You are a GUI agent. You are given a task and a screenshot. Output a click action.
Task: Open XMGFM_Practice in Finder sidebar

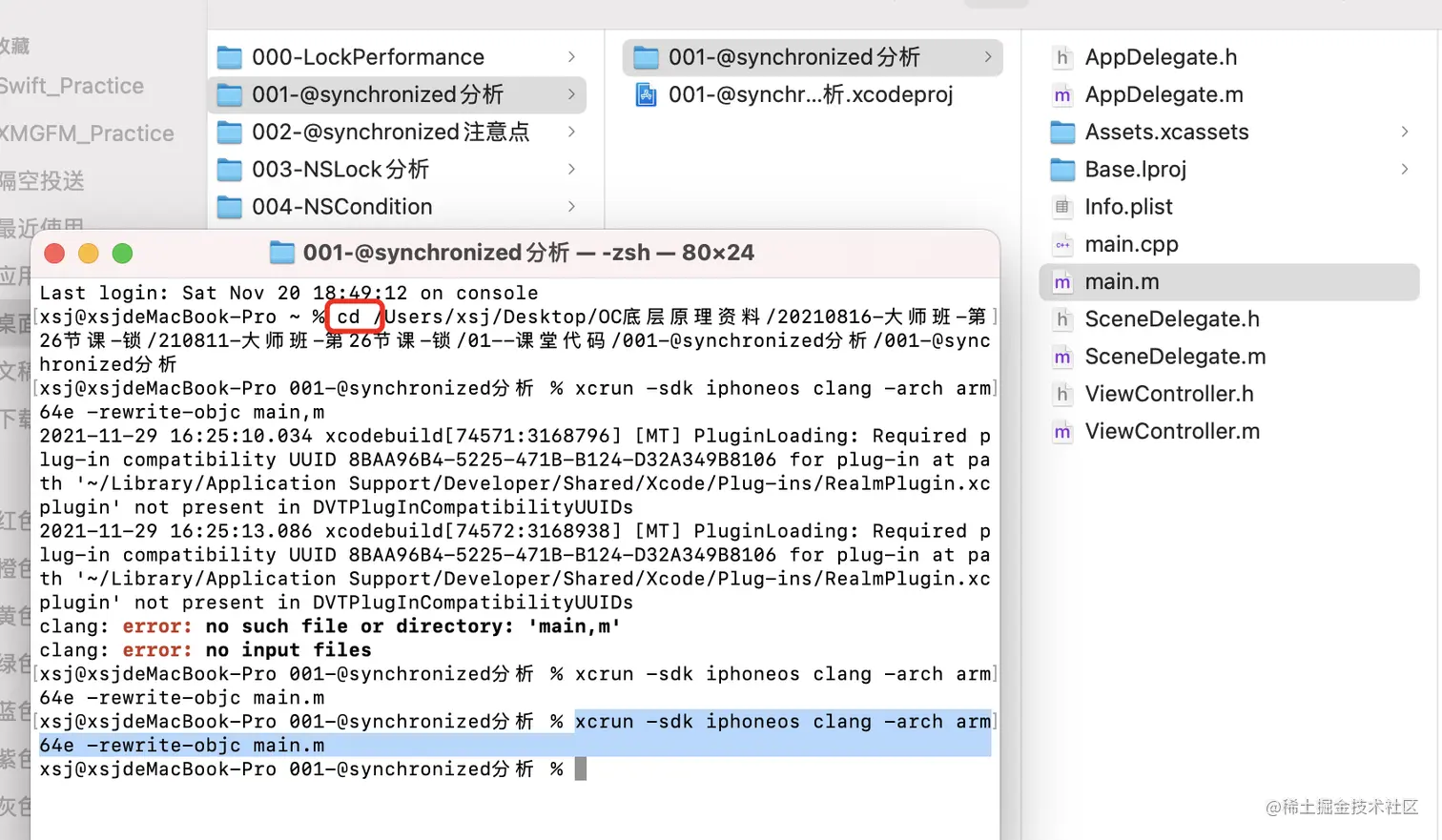coord(87,133)
